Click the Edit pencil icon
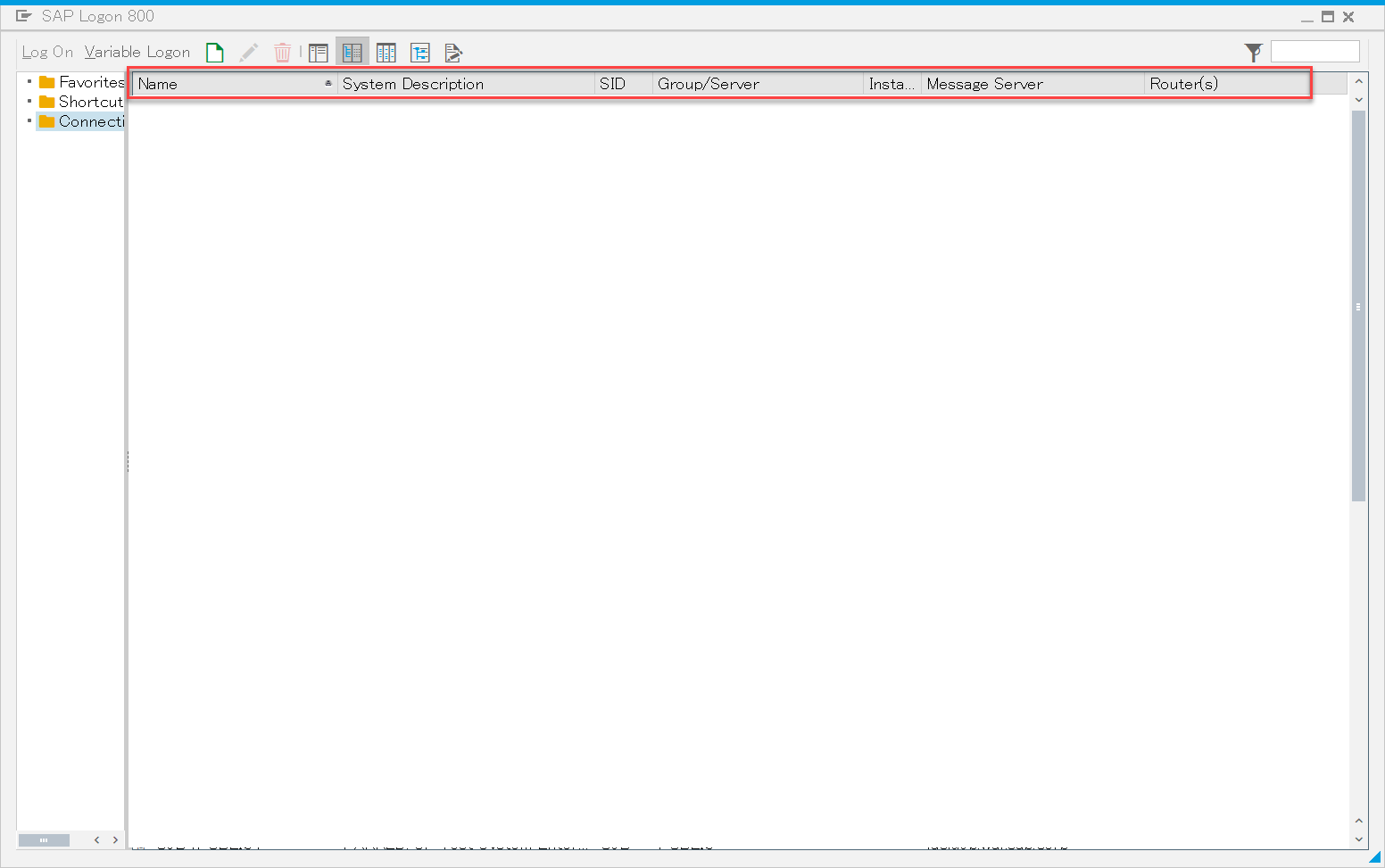This screenshot has height=868, width=1385. (x=249, y=53)
